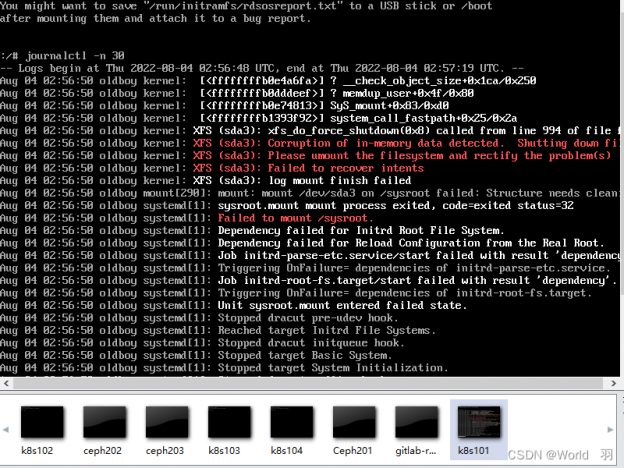Select the gitlab-r... VM thumbnail
Viewport: 624px width, 468px height.
tap(416, 422)
